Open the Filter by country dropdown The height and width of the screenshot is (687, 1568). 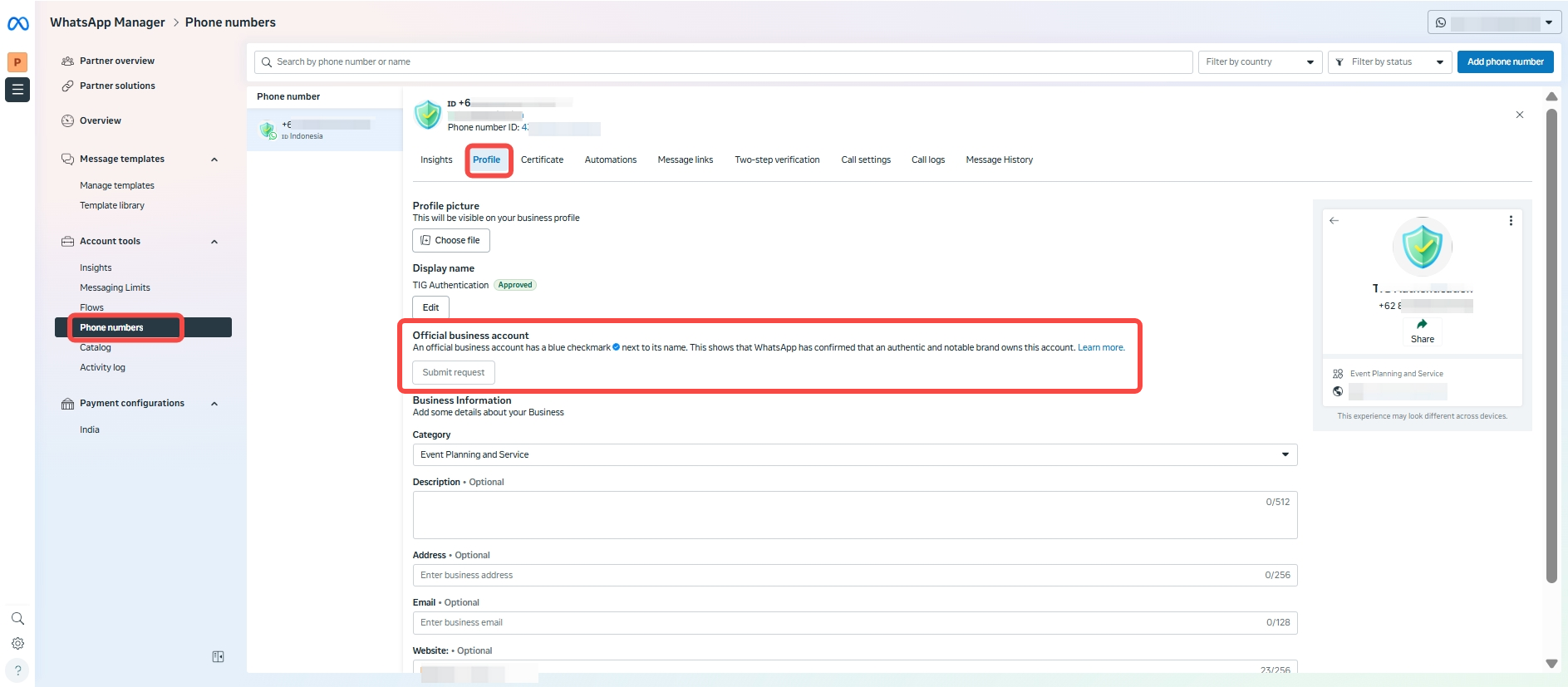coord(1260,62)
